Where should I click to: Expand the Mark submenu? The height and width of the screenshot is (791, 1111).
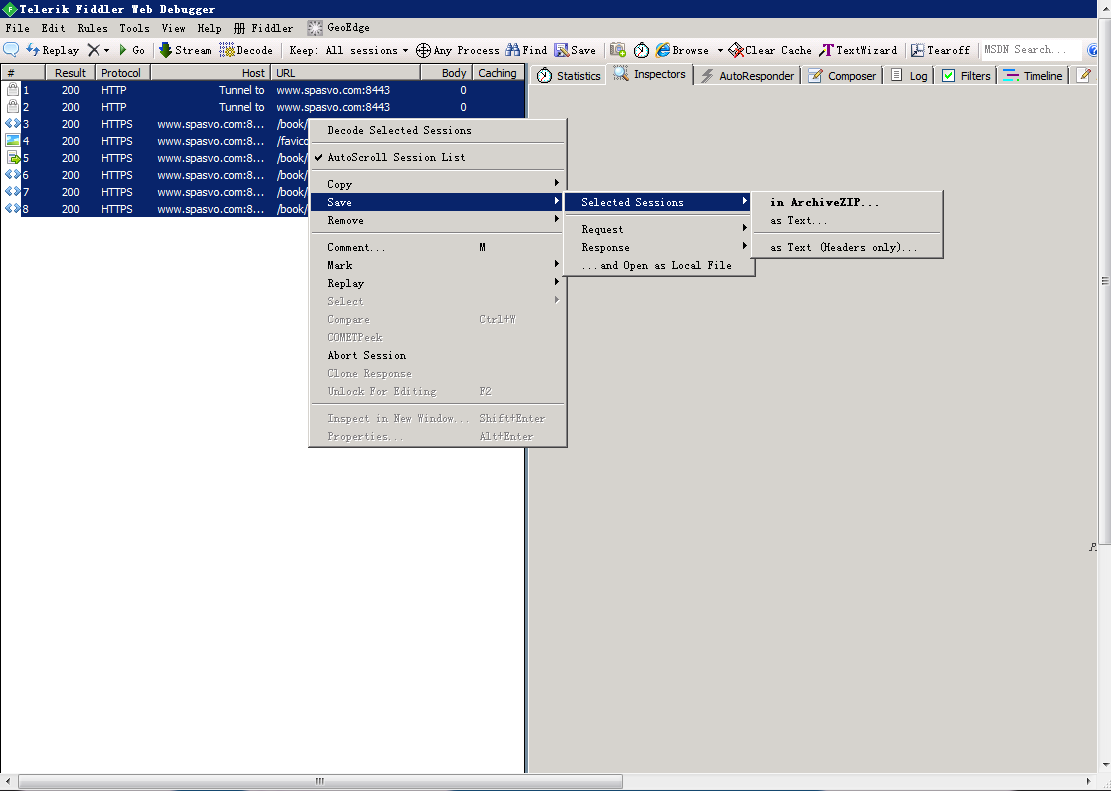click(x=438, y=265)
